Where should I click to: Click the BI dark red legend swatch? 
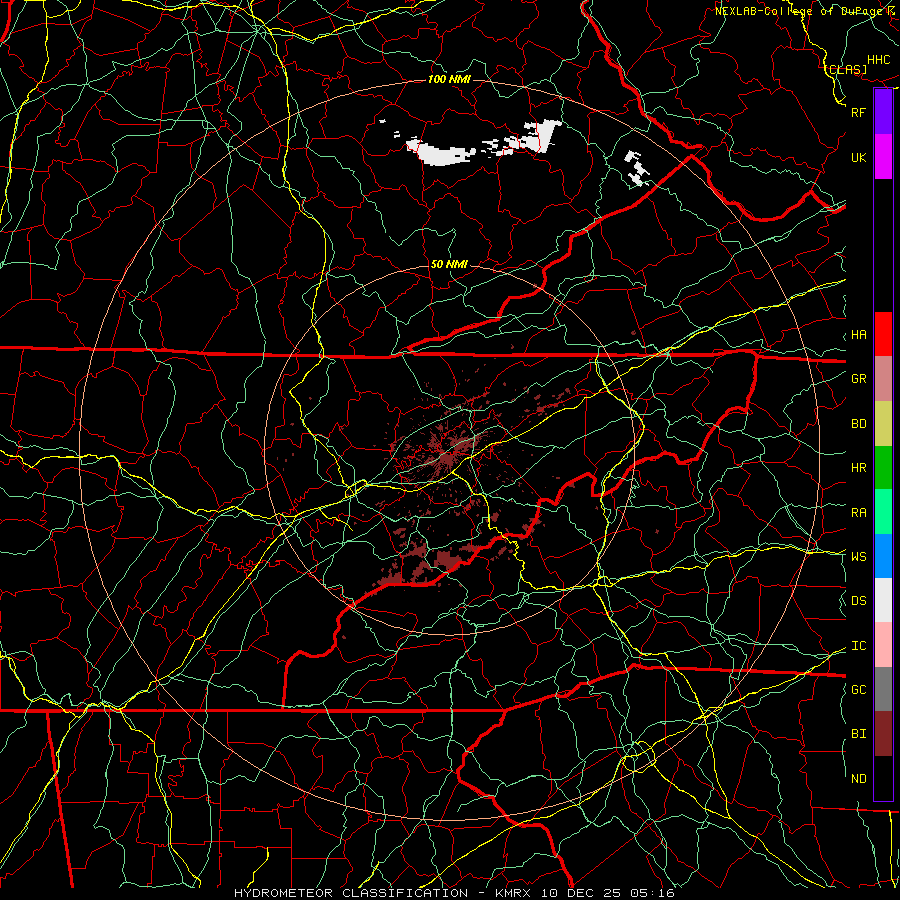coord(883,734)
